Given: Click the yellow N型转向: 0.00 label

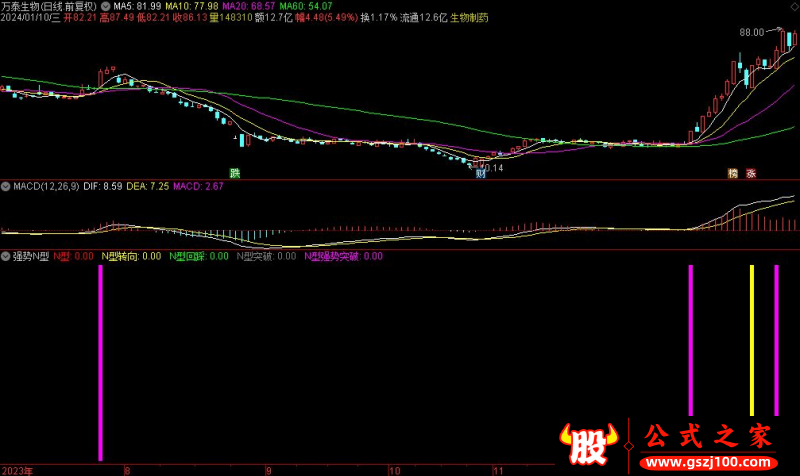Looking at the screenshot, I should (x=131, y=257).
